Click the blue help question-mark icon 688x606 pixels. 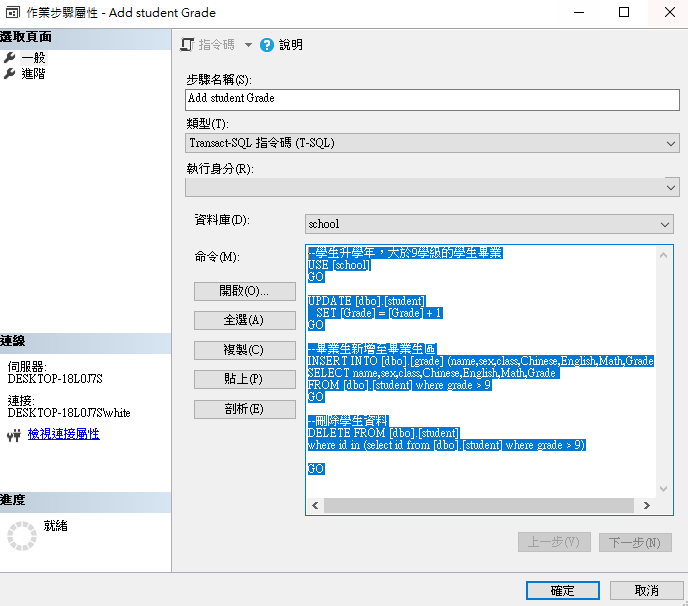coord(267,45)
